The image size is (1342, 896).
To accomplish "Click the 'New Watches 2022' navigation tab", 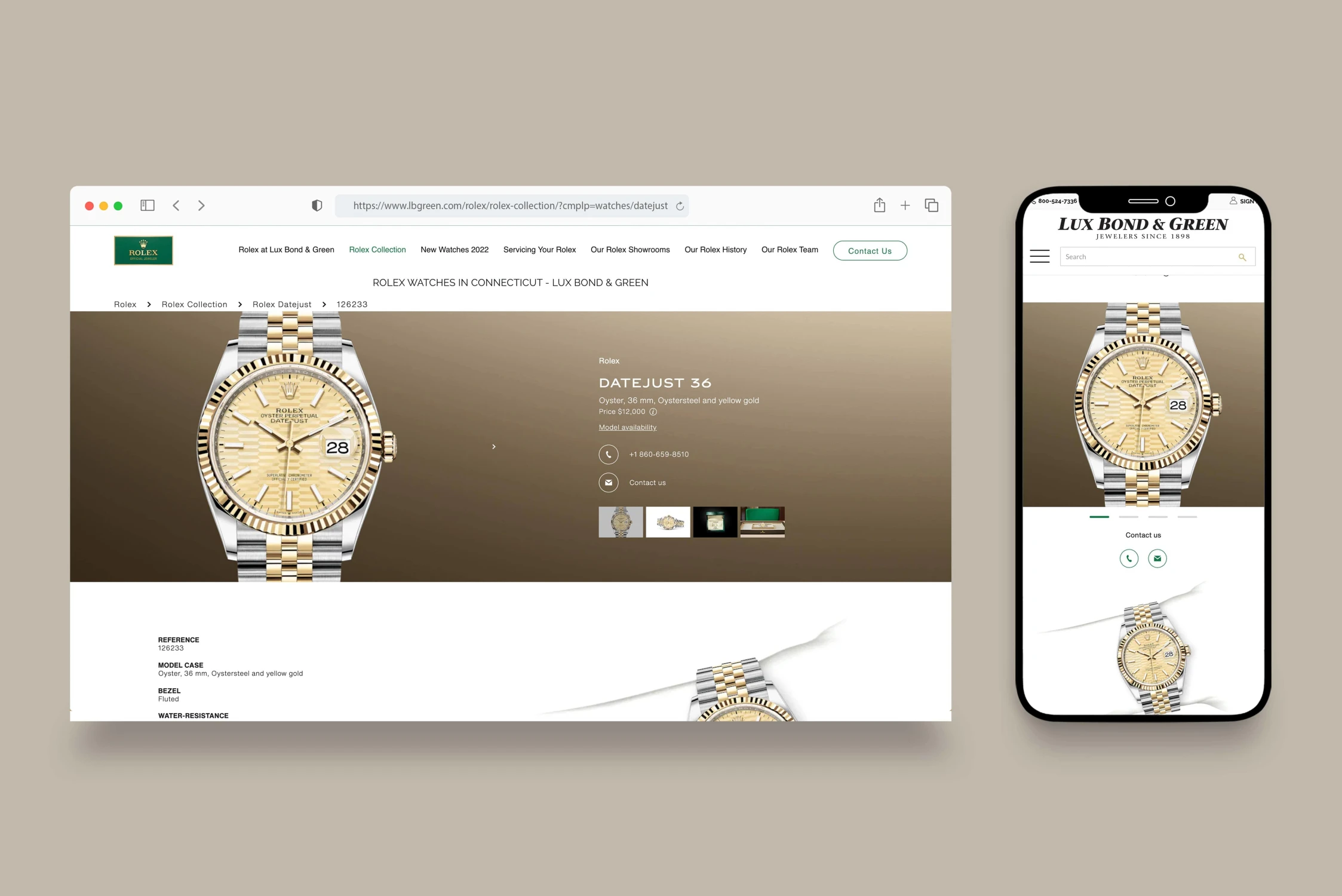I will (454, 249).
